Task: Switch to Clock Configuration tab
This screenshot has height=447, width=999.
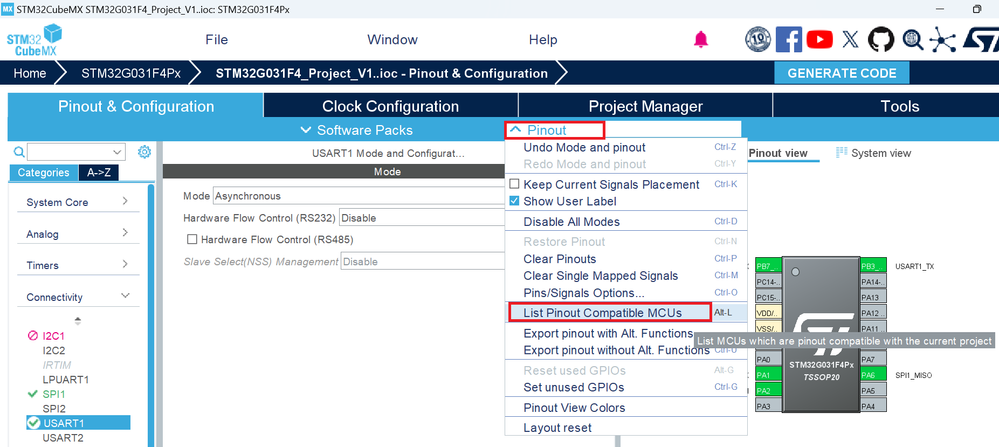Action: [391, 106]
